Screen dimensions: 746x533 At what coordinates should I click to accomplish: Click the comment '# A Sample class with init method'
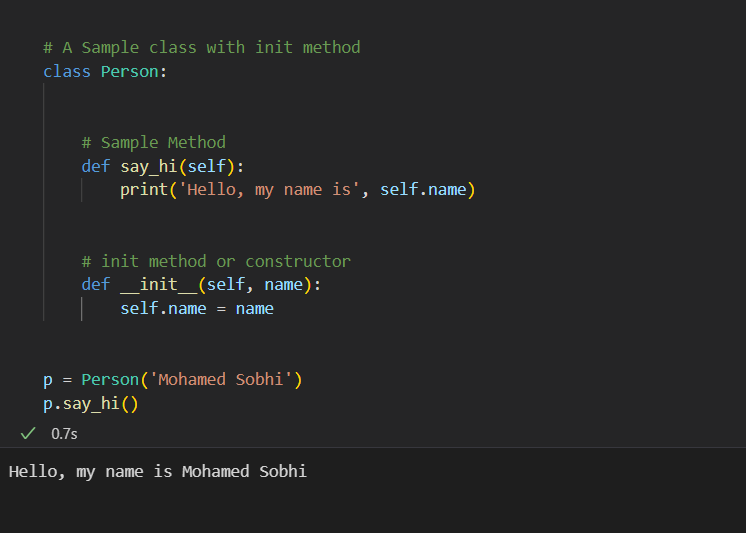click(x=202, y=48)
